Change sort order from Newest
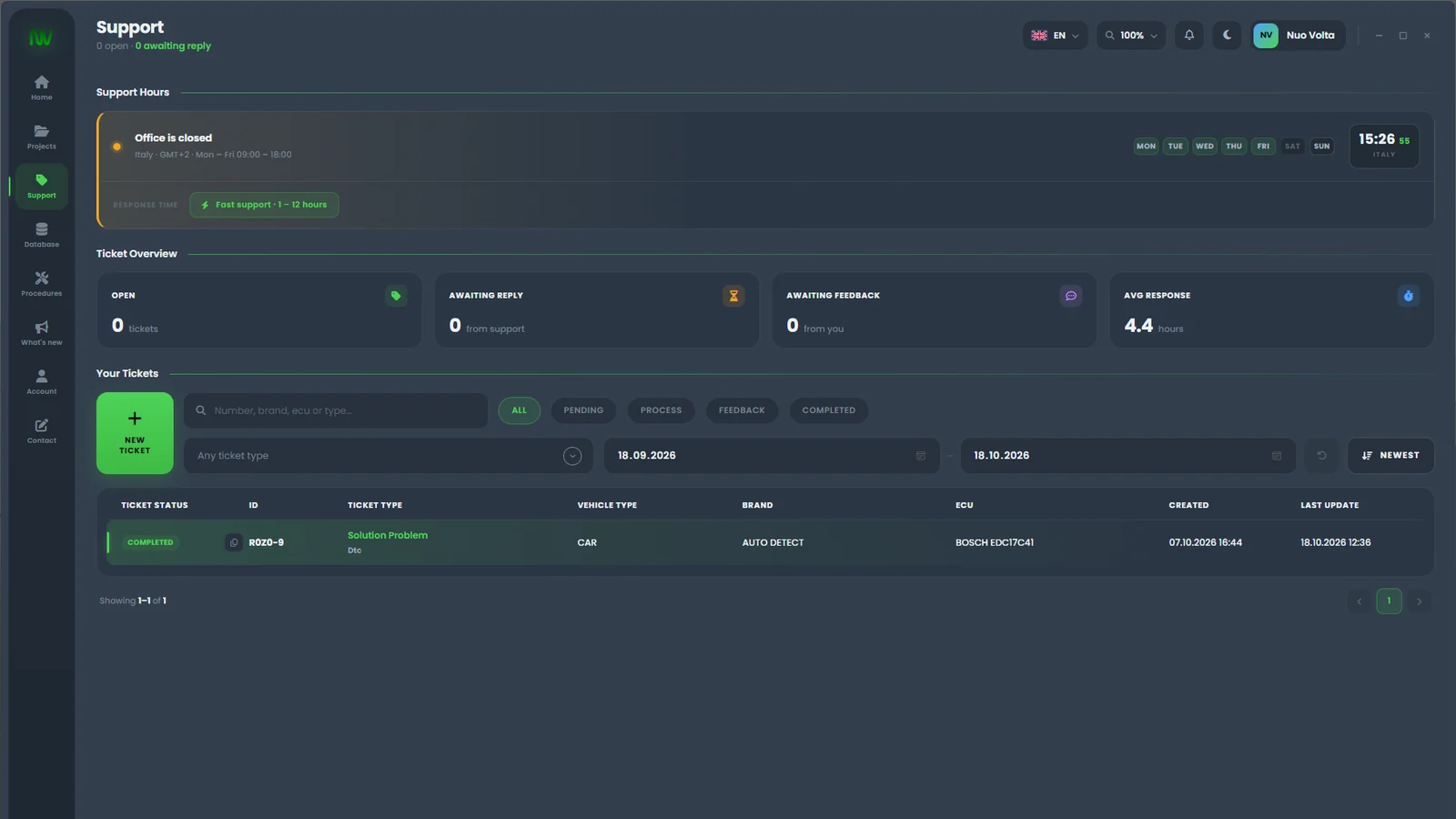This screenshot has height=819, width=1456. [x=1390, y=456]
